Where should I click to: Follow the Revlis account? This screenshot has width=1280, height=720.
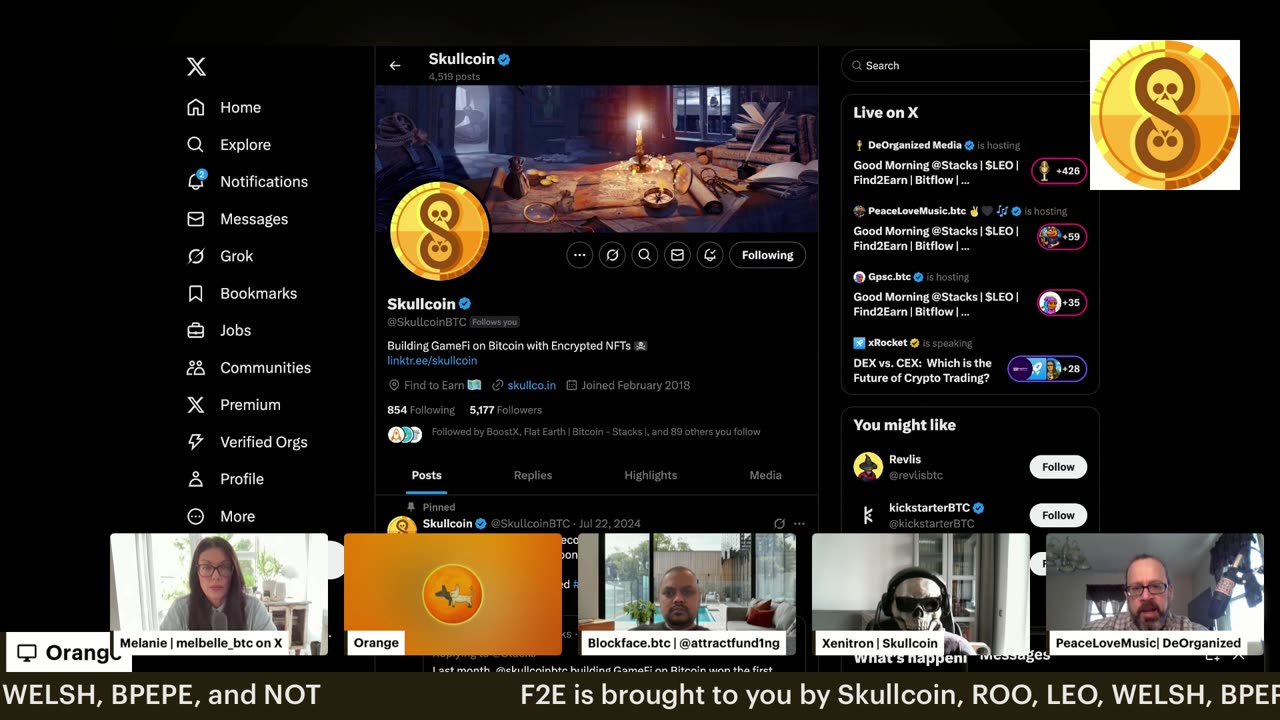tap(1058, 467)
